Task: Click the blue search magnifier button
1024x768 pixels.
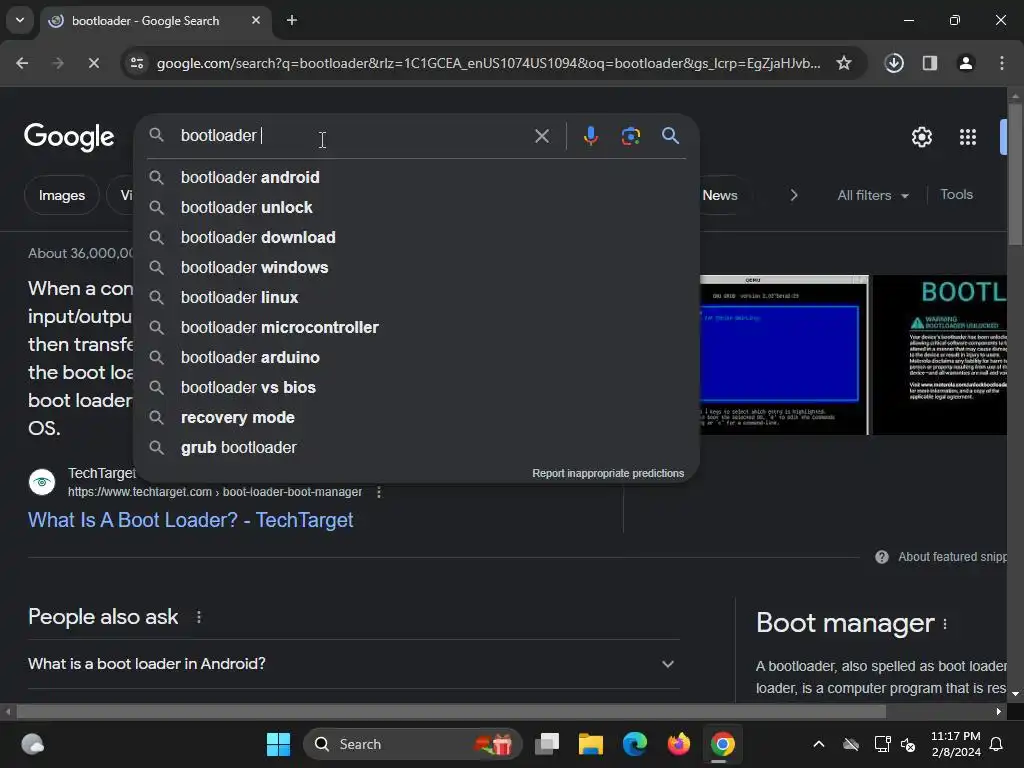Action: [670, 136]
